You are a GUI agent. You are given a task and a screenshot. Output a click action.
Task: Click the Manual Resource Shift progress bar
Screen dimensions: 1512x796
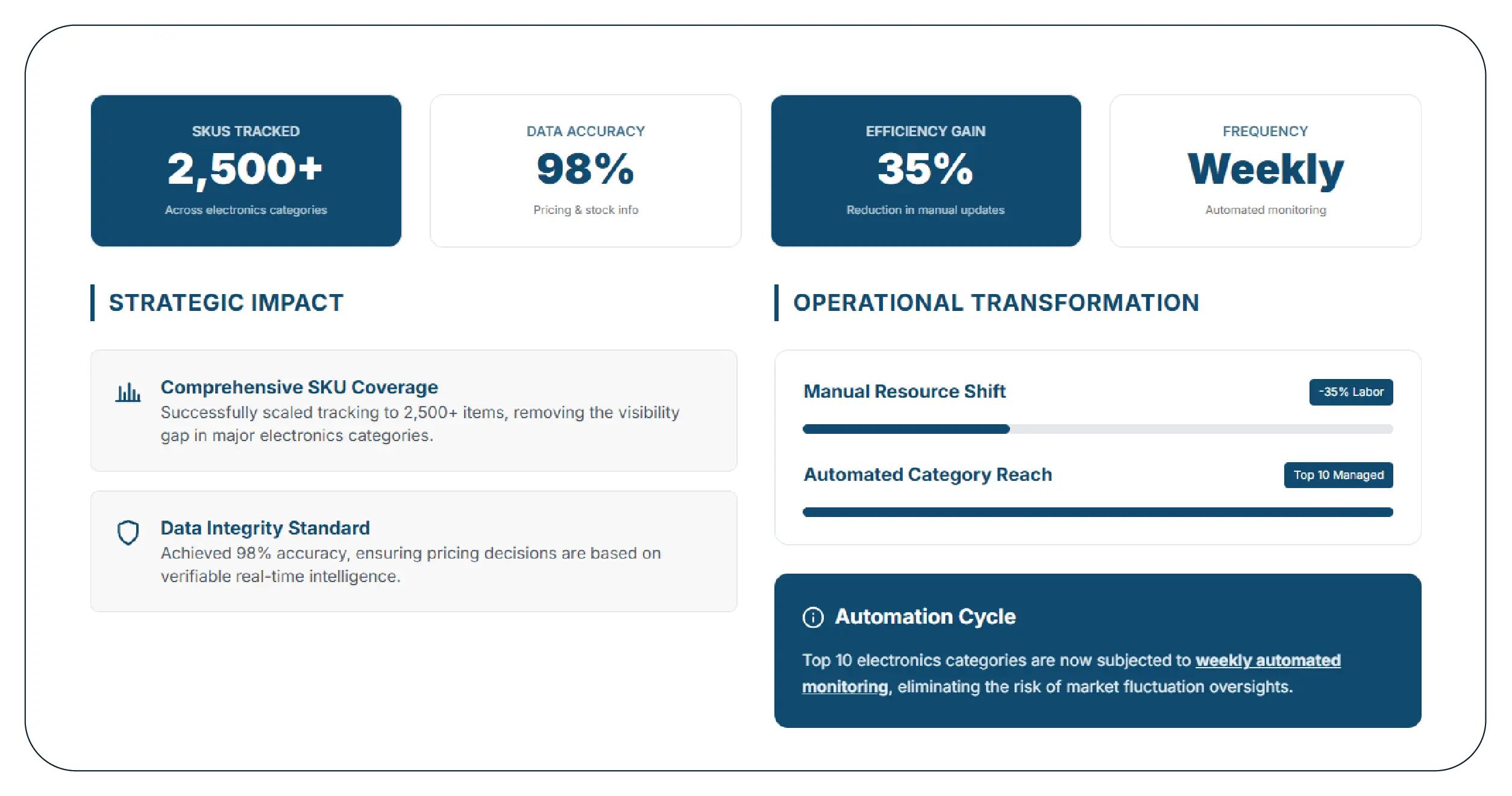1097,429
